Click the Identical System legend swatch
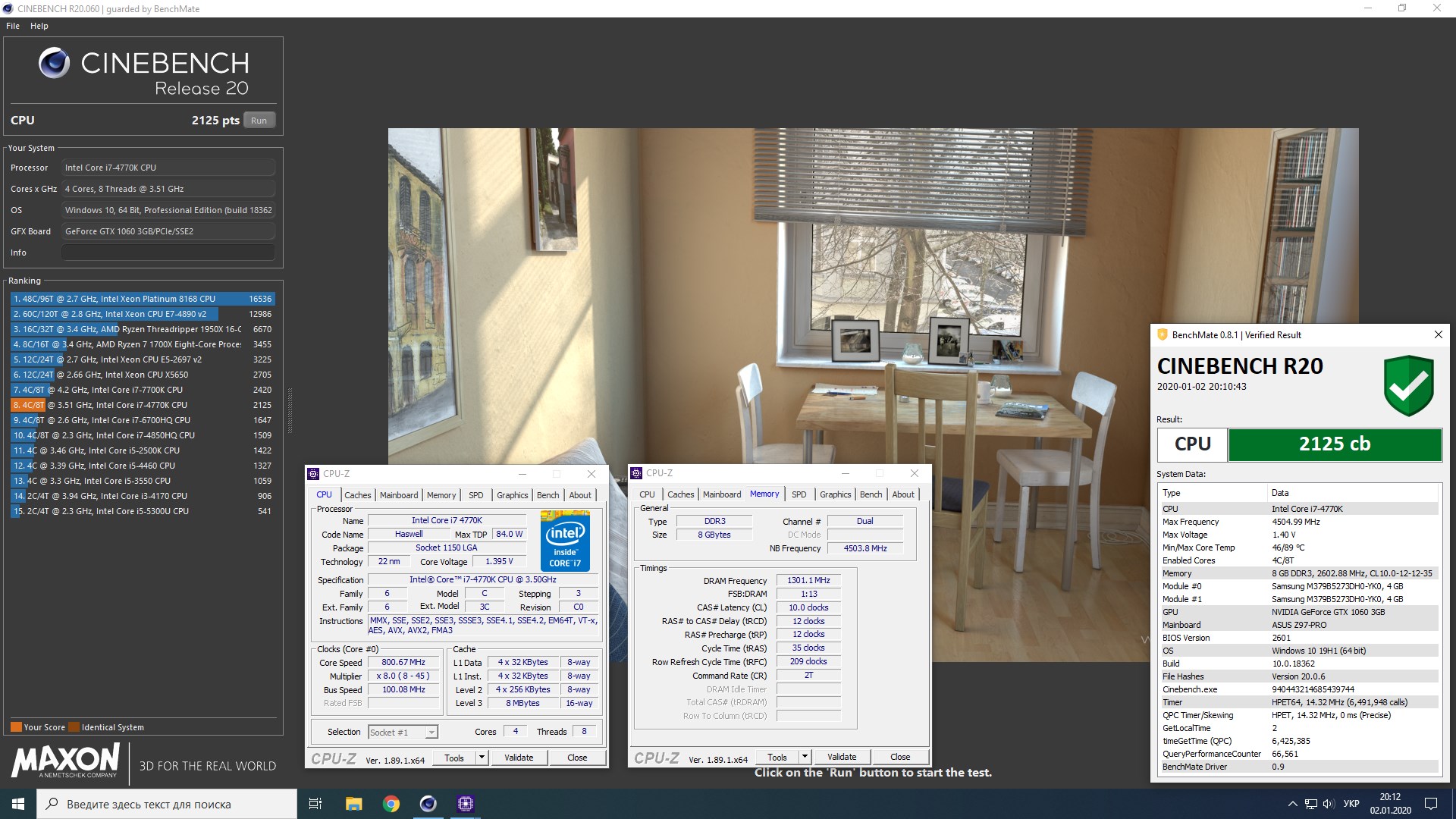This screenshot has width=1456, height=819. tap(74, 727)
